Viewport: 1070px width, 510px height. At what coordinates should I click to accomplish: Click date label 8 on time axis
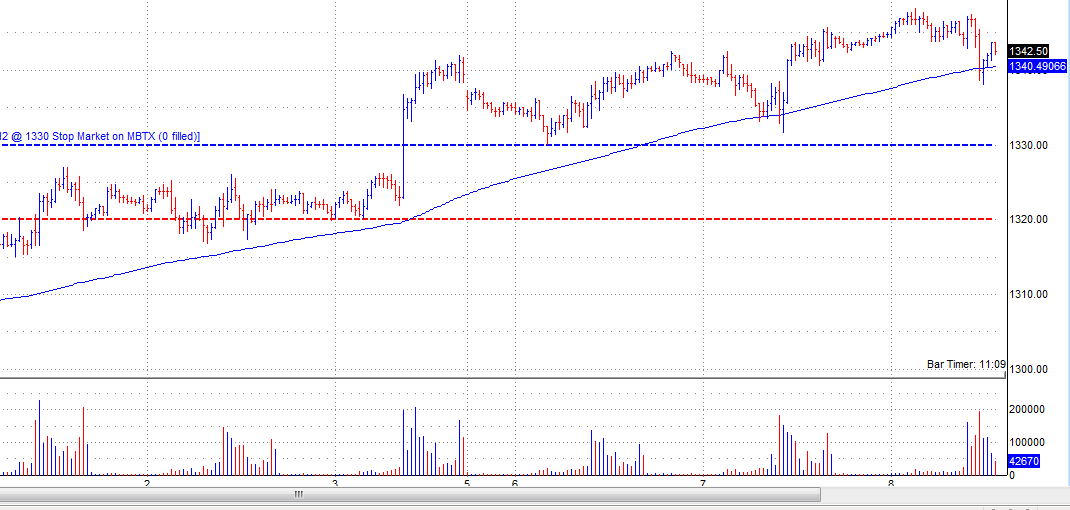(891, 483)
